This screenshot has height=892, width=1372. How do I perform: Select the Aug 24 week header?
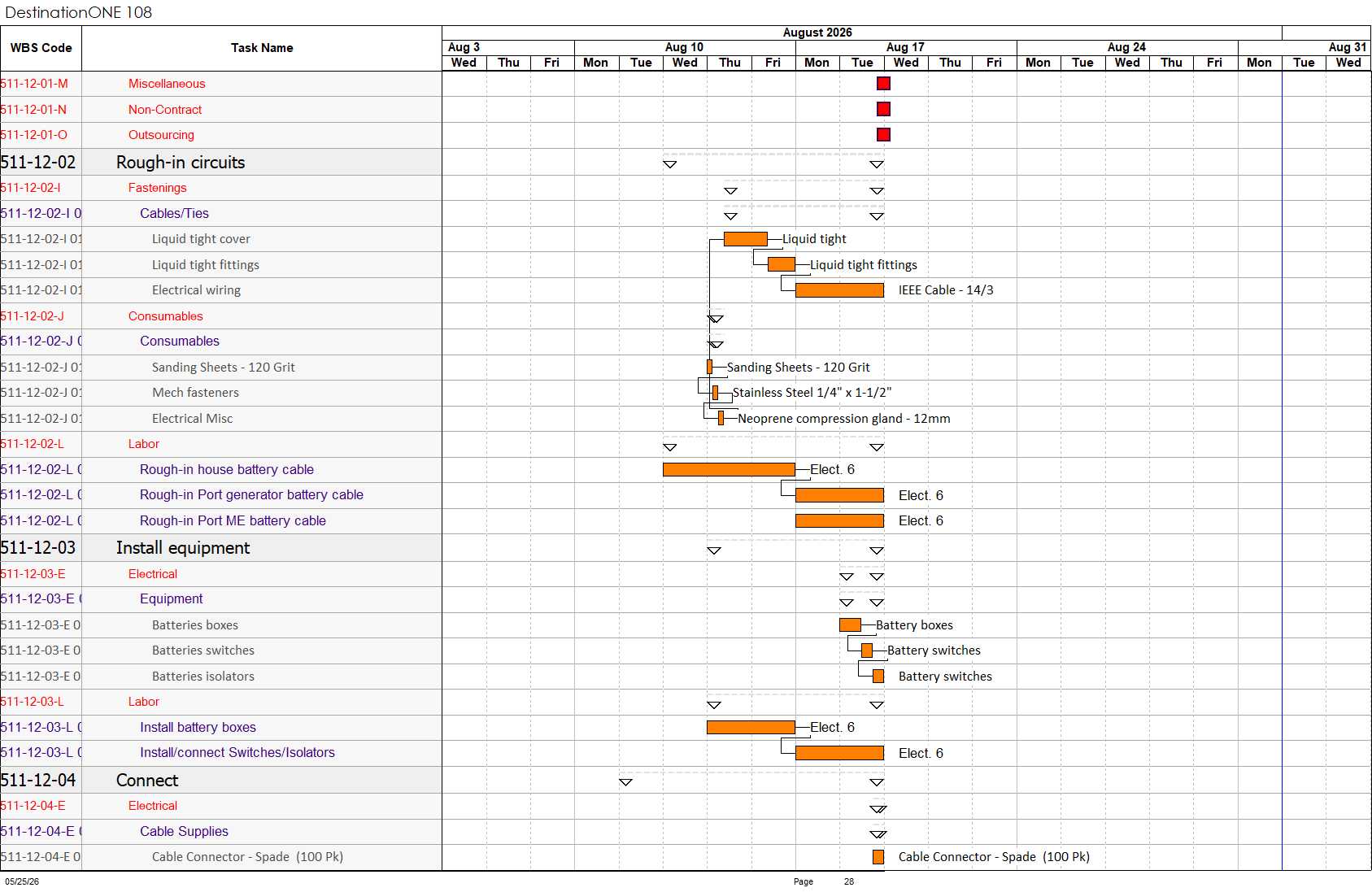1127,47
